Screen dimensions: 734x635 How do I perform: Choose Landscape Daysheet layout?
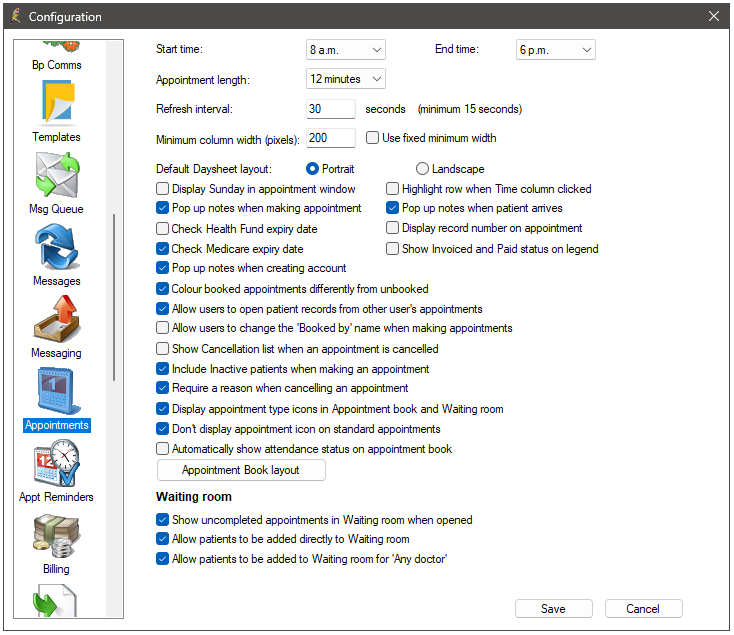point(422,169)
